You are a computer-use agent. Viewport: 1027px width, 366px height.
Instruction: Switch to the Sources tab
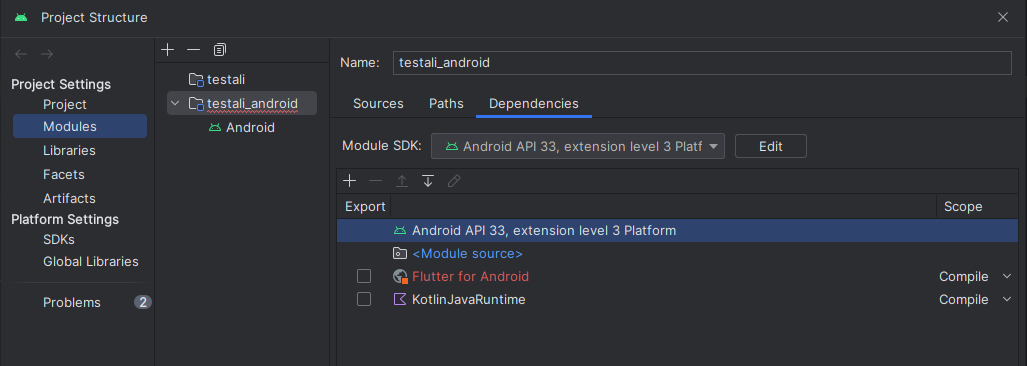tap(378, 103)
